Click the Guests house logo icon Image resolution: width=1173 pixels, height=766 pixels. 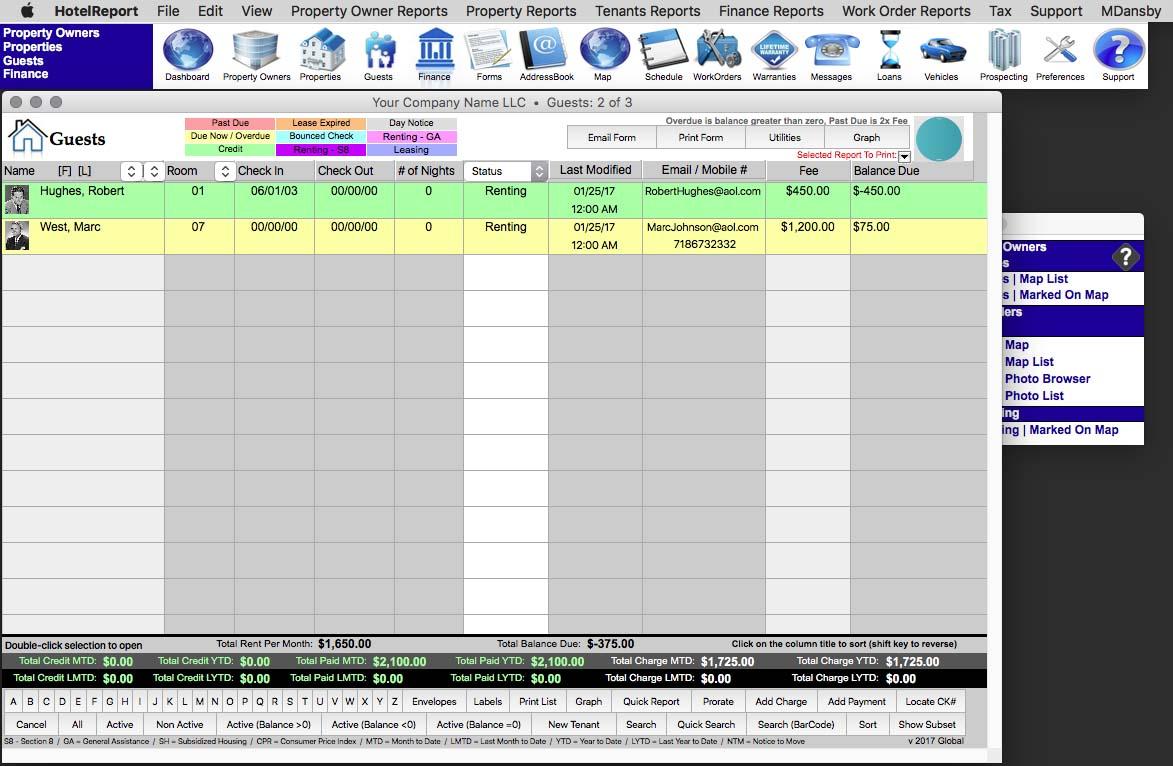(27, 137)
